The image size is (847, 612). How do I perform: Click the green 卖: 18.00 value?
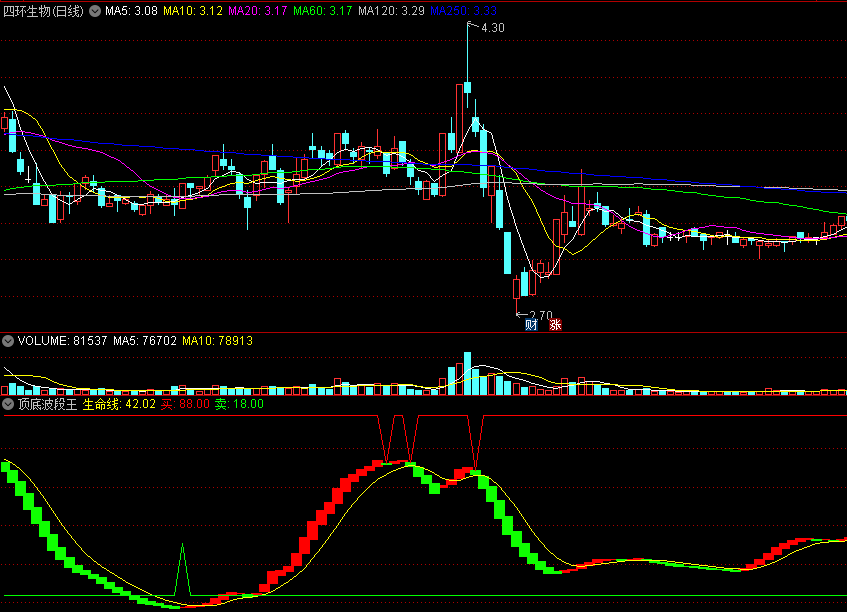click(x=239, y=404)
